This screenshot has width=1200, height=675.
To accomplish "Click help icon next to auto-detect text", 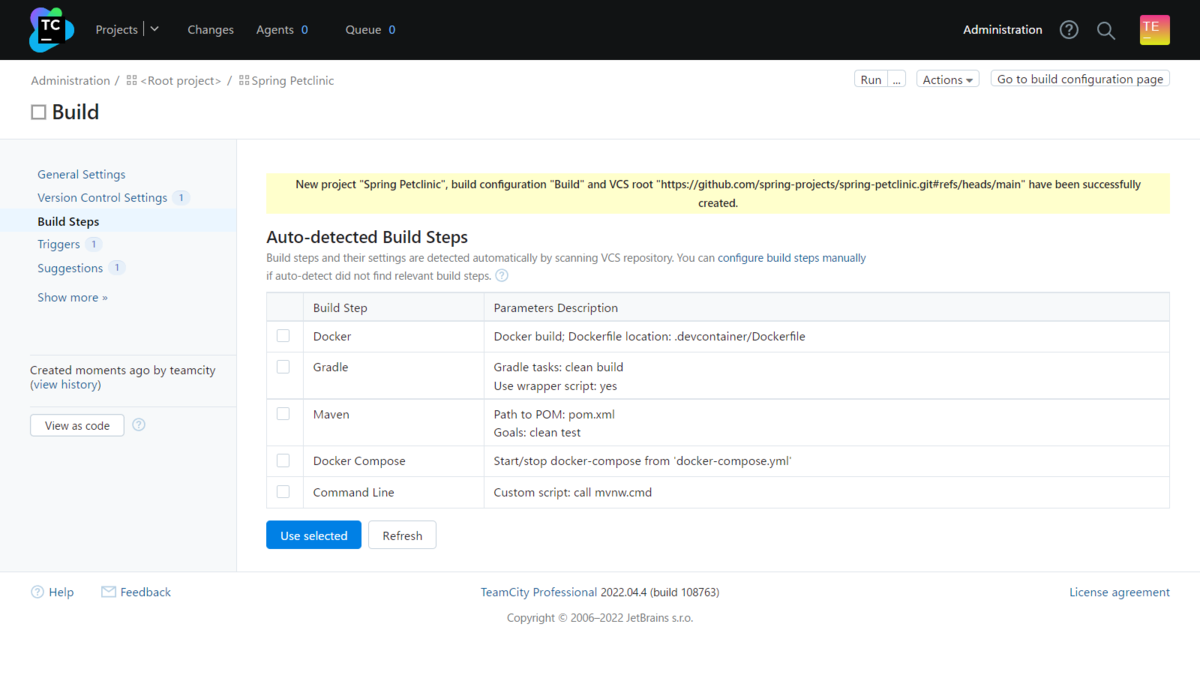I will pos(502,276).
